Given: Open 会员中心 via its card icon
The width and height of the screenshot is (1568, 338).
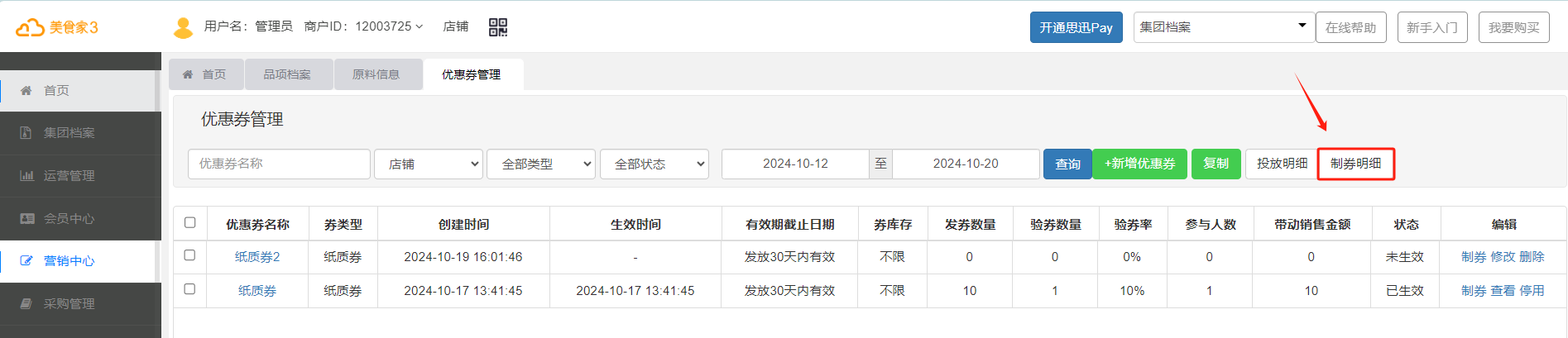Looking at the screenshot, I should pos(26,219).
